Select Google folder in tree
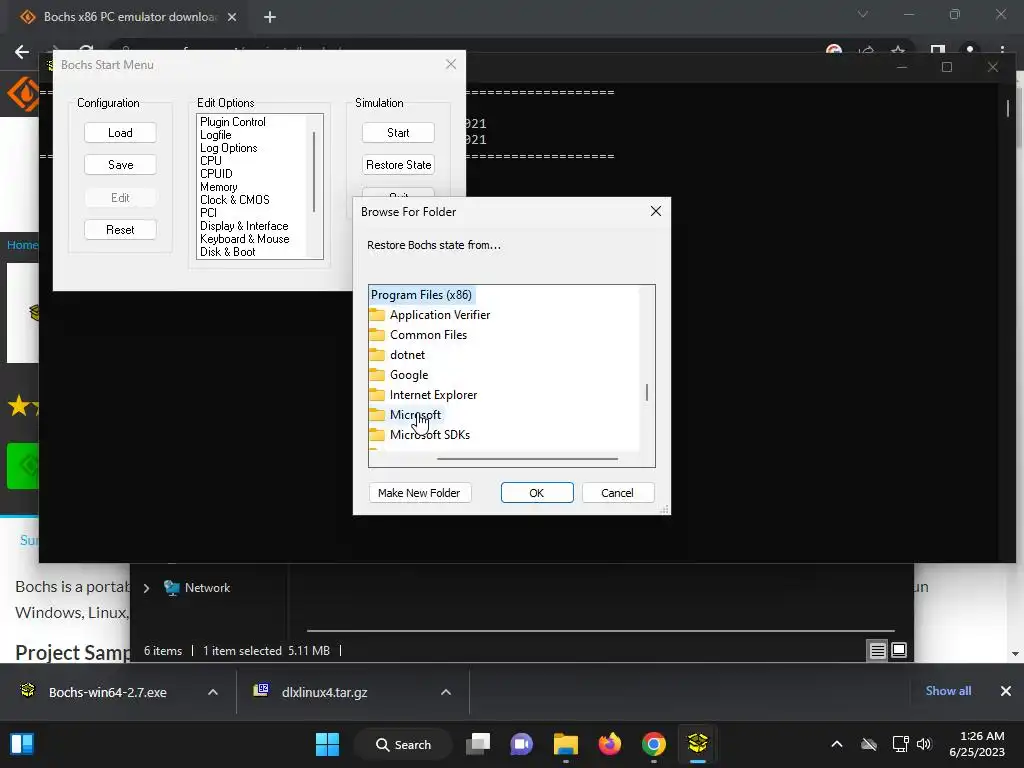 (x=409, y=375)
